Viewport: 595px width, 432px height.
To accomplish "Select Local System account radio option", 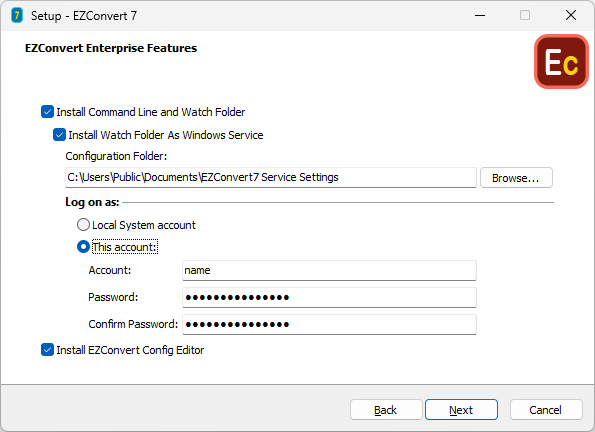I will pos(83,225).
